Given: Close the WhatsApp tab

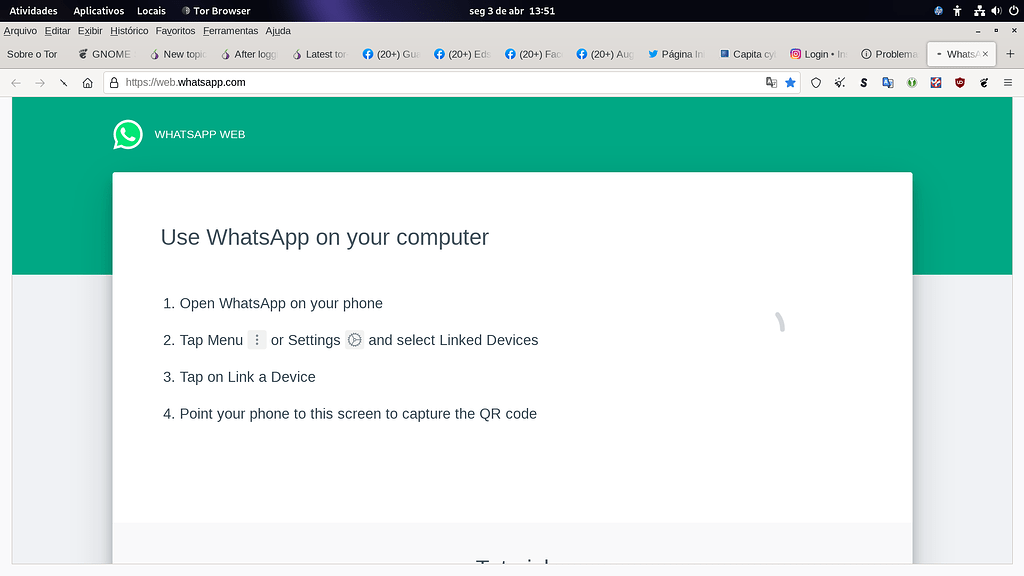Looking at the screenshot, I should tap(985, 54).
